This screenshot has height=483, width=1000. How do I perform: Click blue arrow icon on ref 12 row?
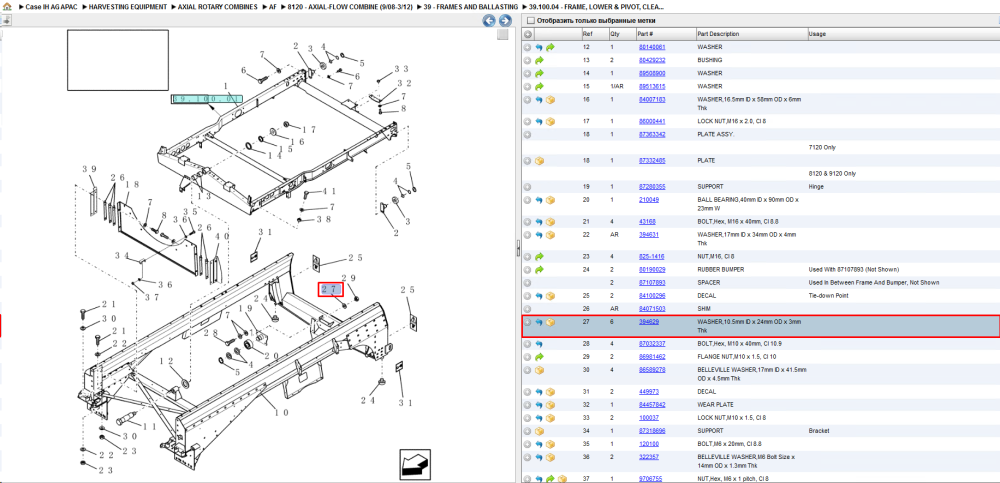(x=539, y=47)
